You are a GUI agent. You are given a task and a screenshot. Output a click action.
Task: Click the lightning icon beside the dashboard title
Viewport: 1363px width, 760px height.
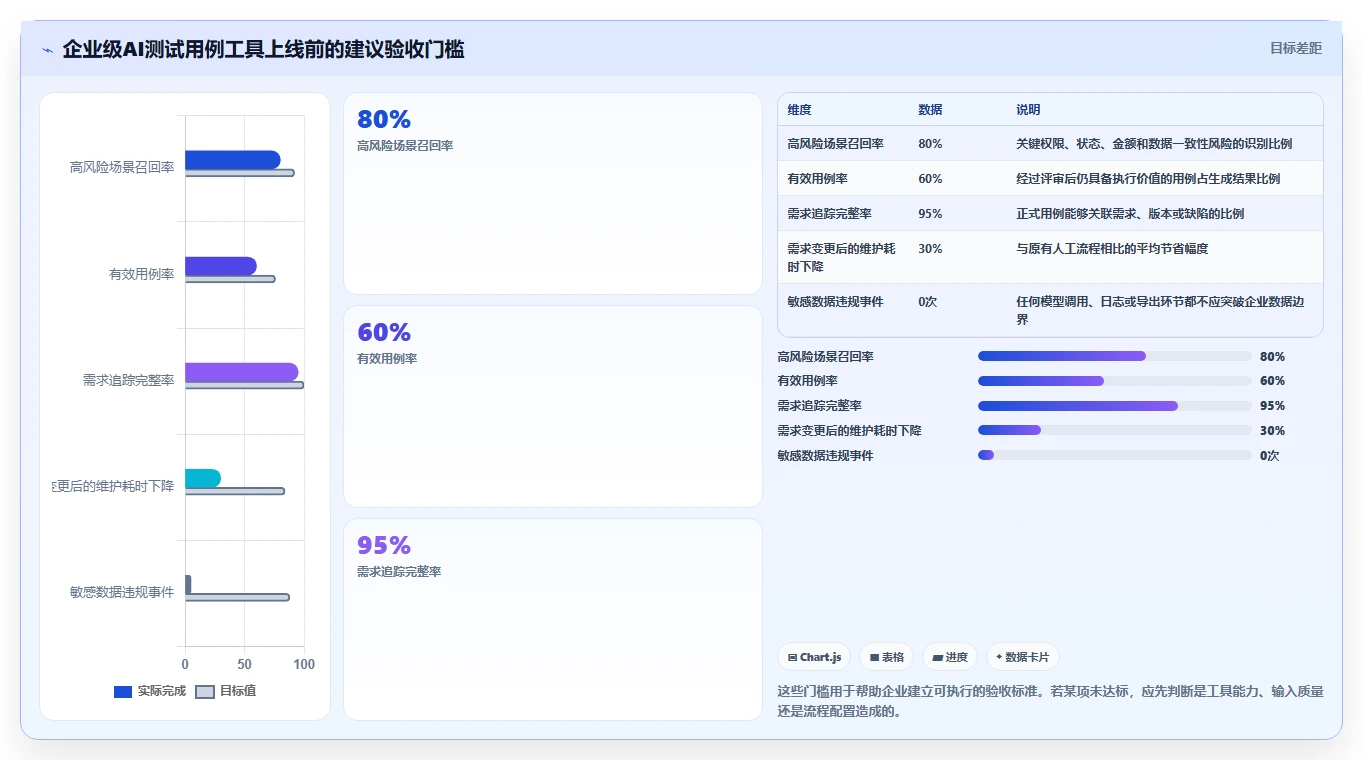tap(47, 50)
